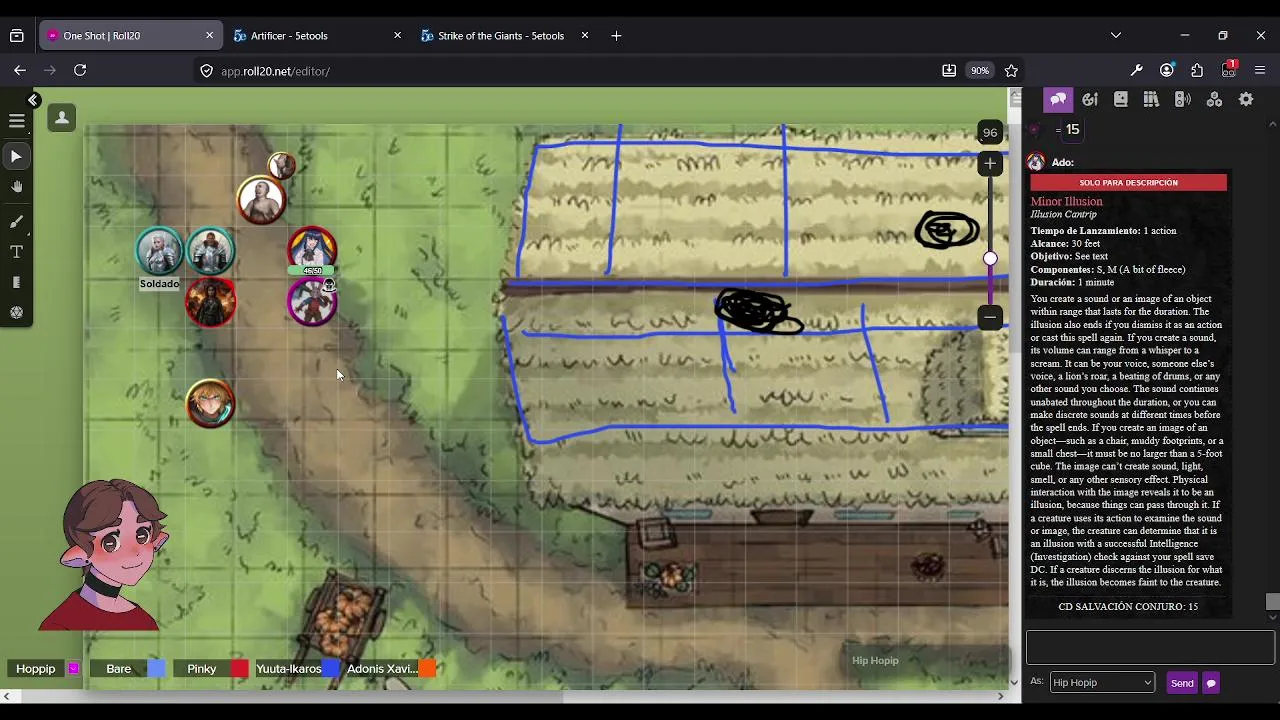Pick the paintbrush Draw tool
The width and height of the screenshot is (1280, 720).
coord(16,221)
